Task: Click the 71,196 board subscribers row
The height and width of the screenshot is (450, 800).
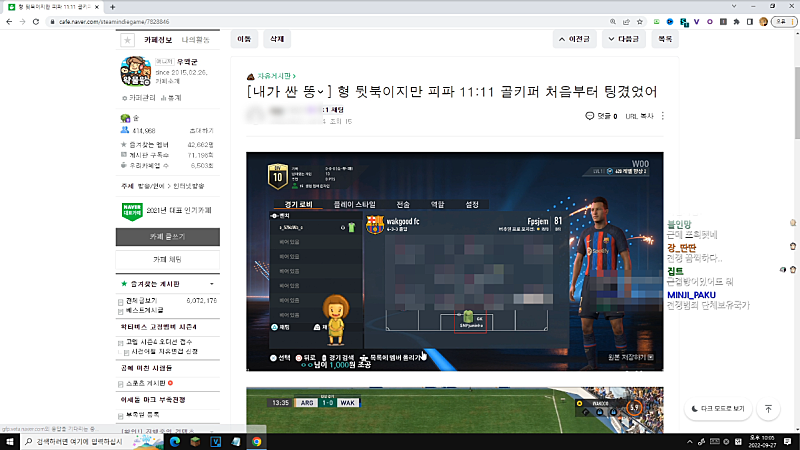Action: point(168,155)
